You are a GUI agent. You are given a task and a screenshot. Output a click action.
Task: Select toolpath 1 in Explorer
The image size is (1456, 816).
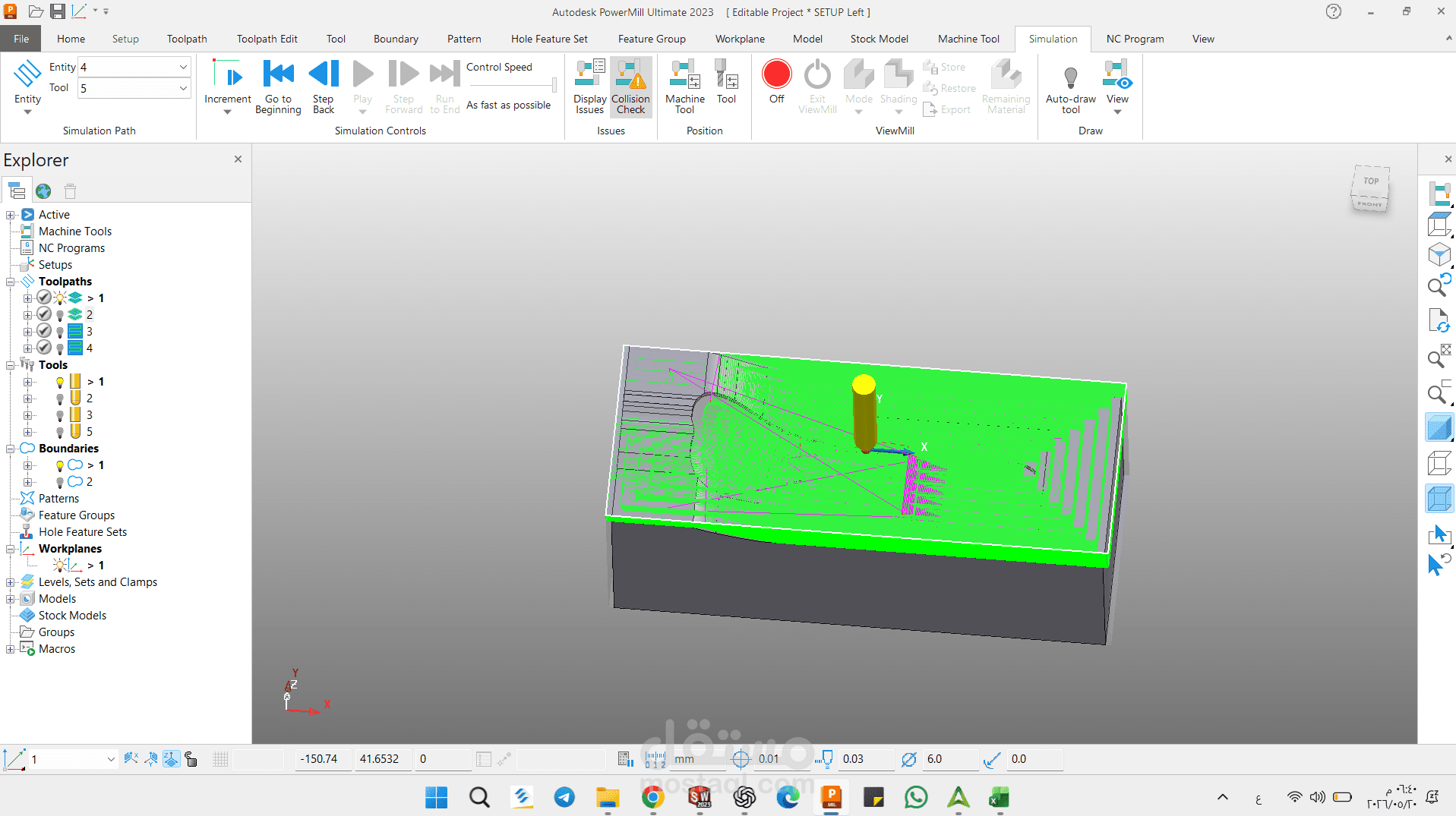pyautogui.click(x=101, y=298)
